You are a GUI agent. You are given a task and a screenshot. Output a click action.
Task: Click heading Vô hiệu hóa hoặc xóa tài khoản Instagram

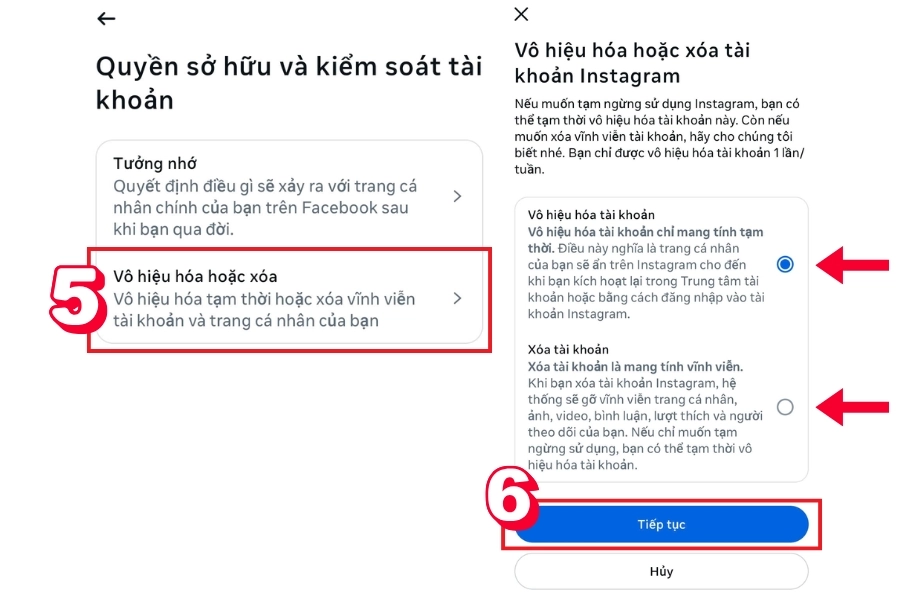[632, 63]
